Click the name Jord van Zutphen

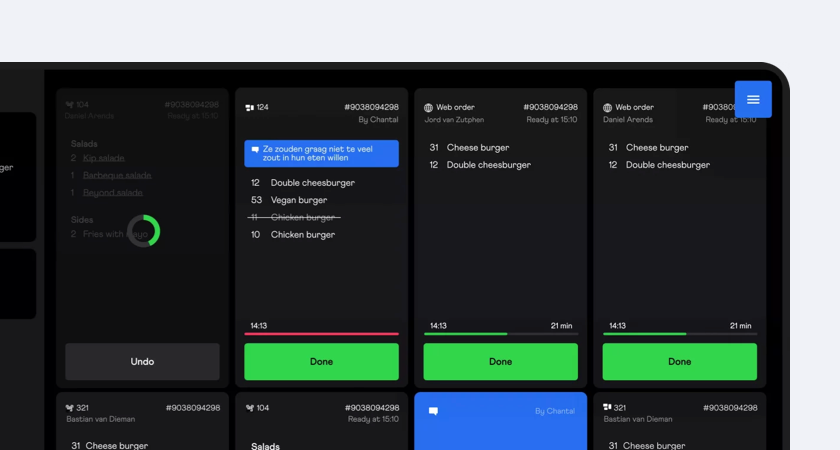(x=454, y=119)
